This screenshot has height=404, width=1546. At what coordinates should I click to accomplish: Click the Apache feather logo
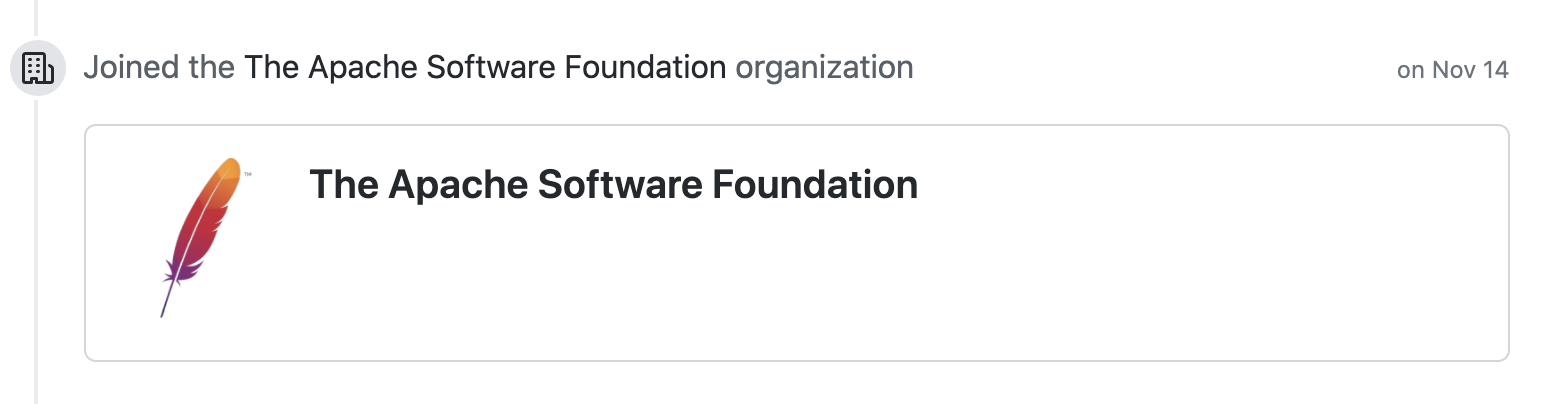(199, 234)
